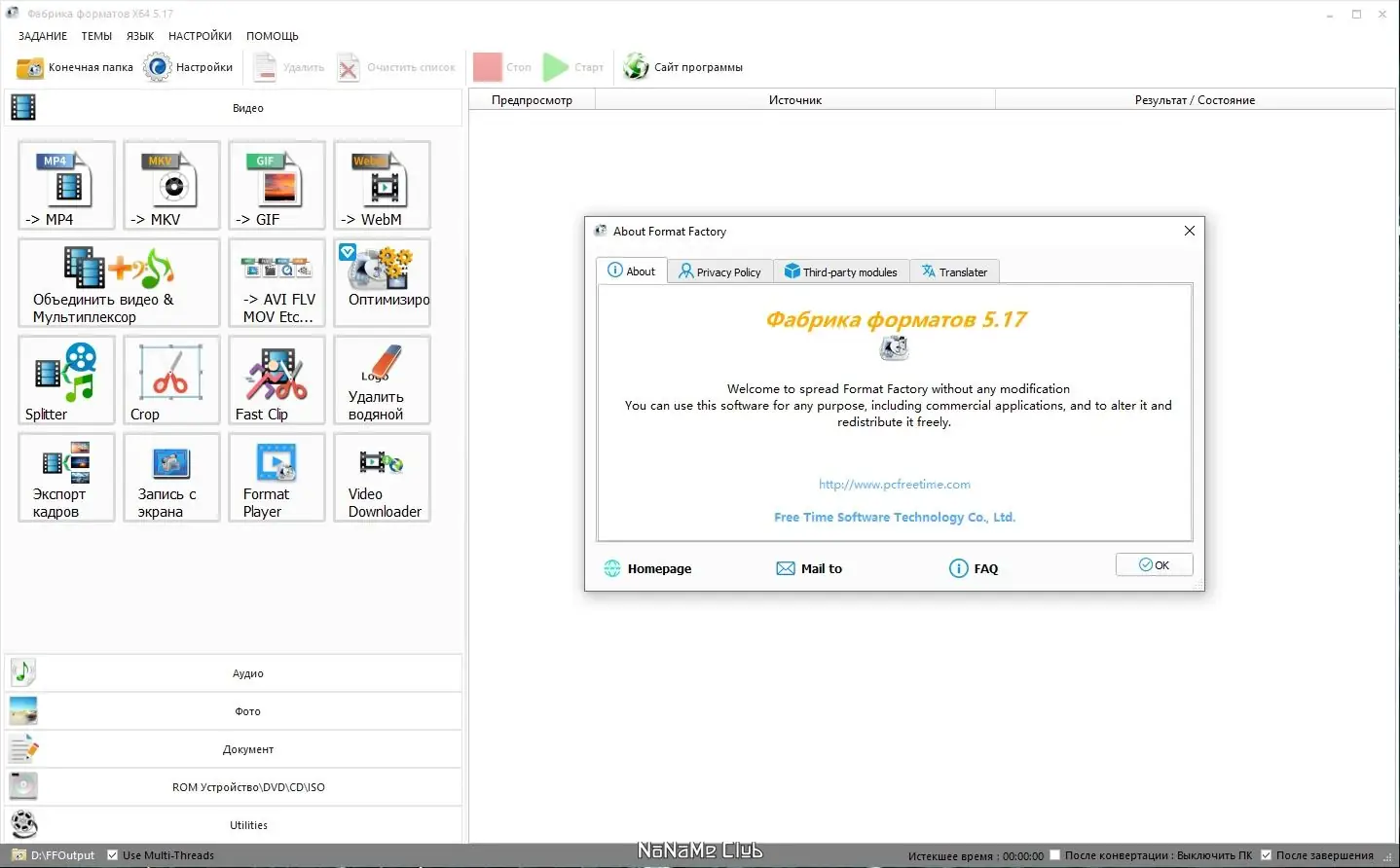The image size is (1400, 868).
Task: Open the Экспорт кадров tool
Action: [66, 477]
